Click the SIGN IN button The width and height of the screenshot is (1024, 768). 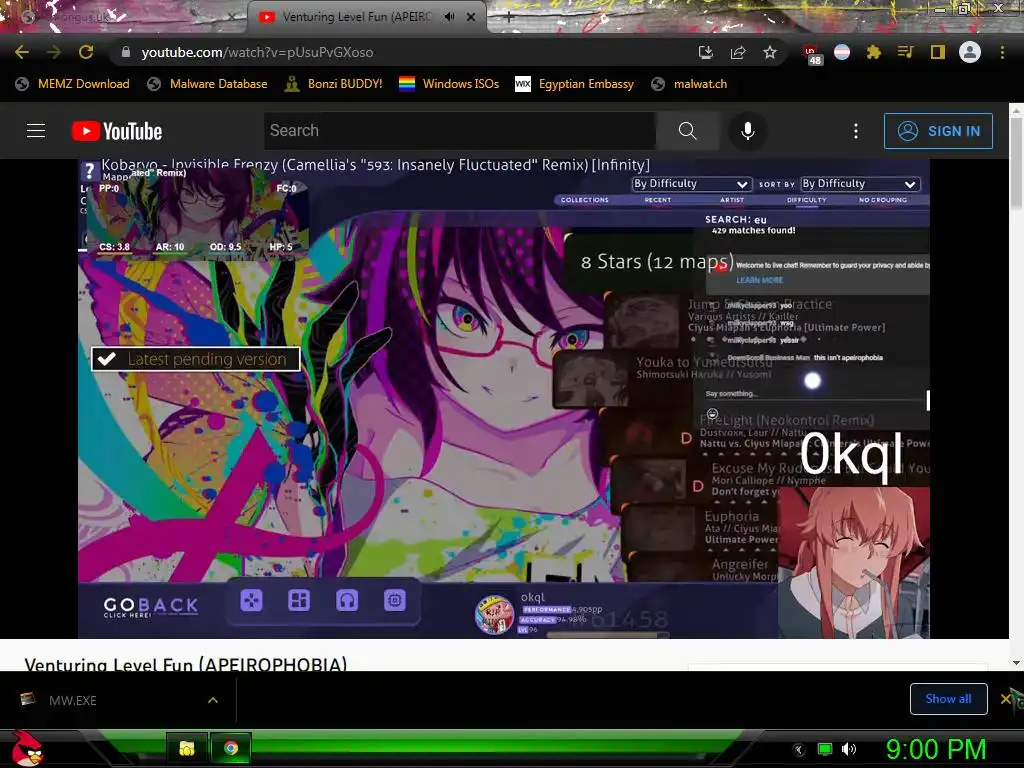click(938, 131)
